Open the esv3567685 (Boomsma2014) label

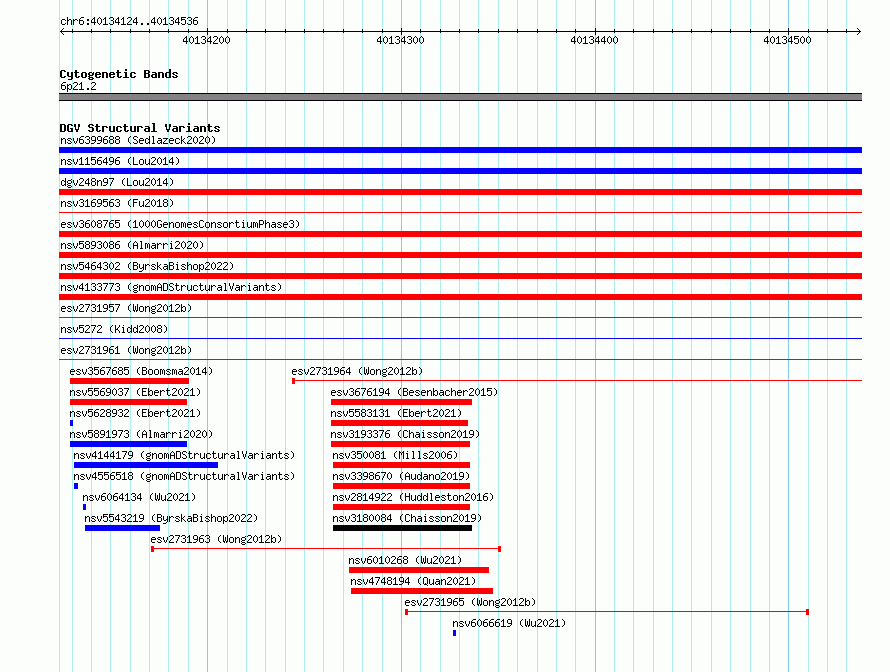[x=141, y=371]
